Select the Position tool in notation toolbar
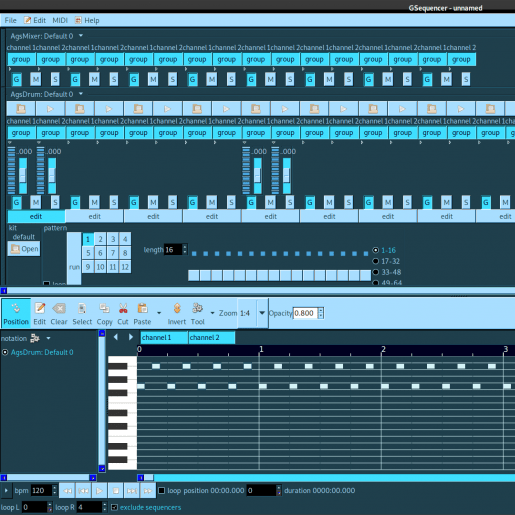 [16, 313]
